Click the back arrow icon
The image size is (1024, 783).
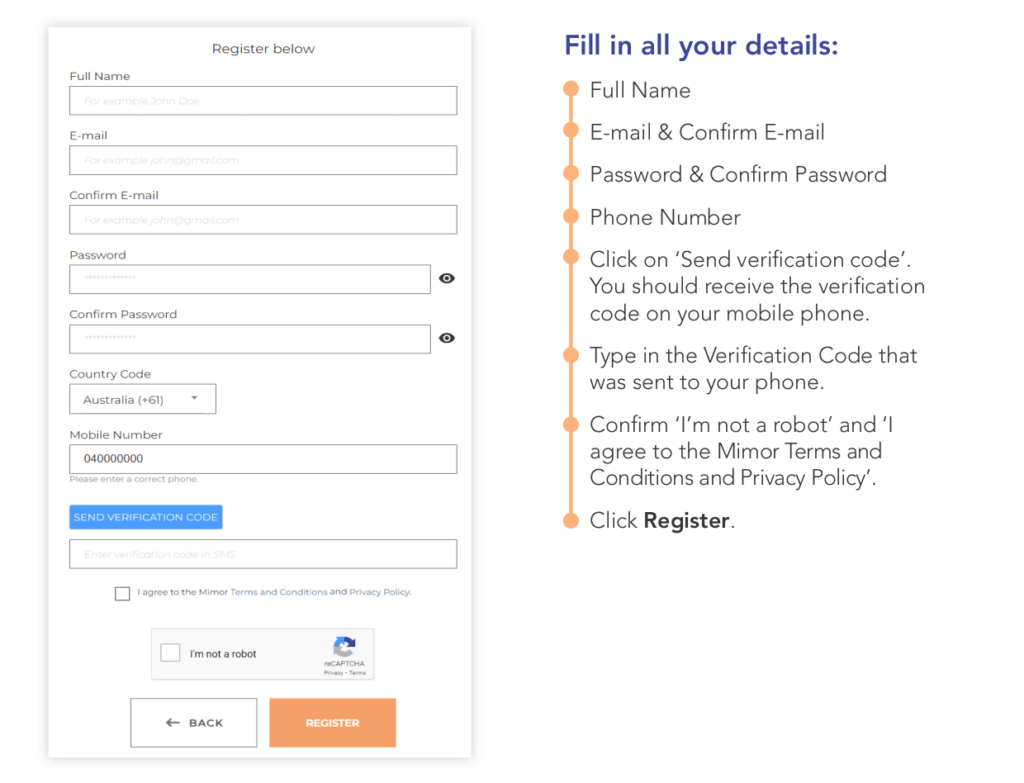[172, 722]
